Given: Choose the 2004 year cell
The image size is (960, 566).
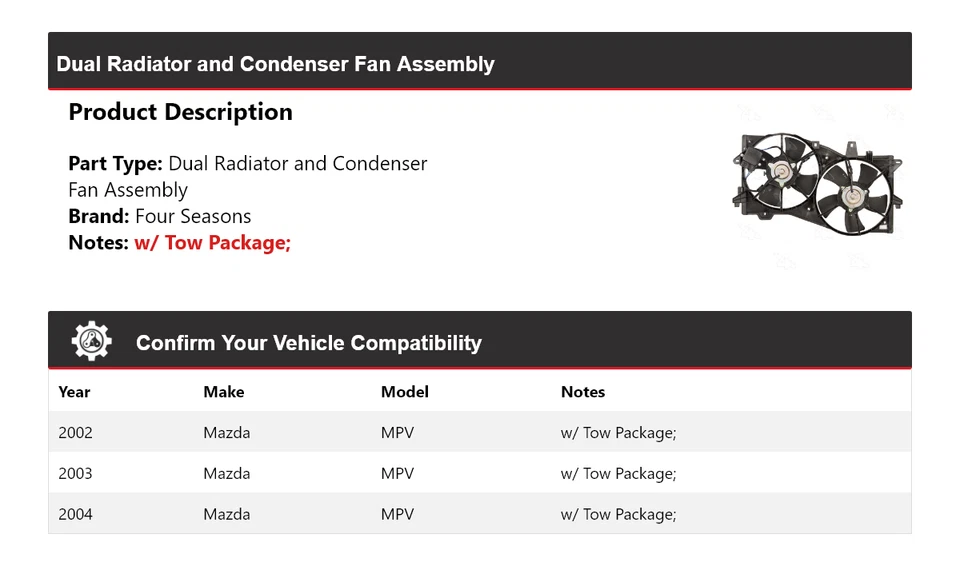Looking at the screenshot, I should click(x=75, y=515).
